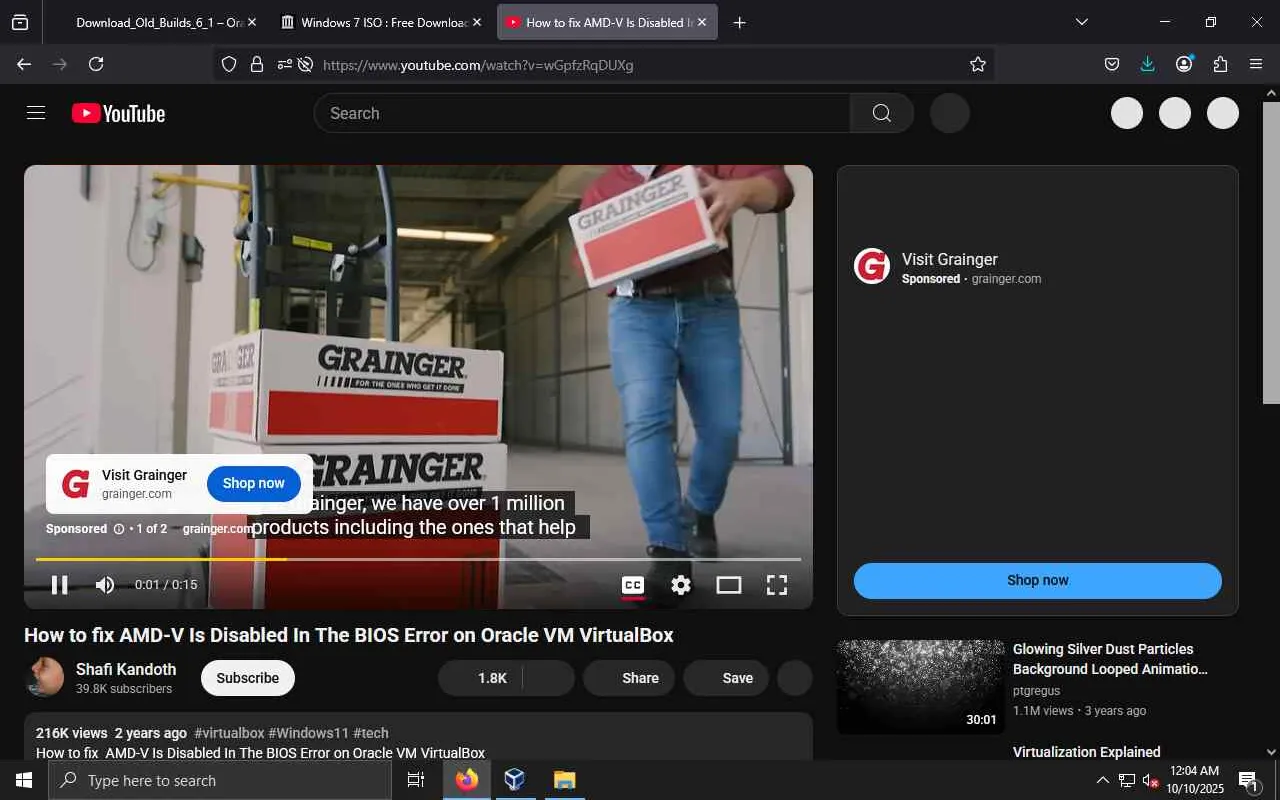Image resolution: width=1280 pixels, height=800 pixels.
Task: Open File Explorer from the taskbar
Action: 564,780
